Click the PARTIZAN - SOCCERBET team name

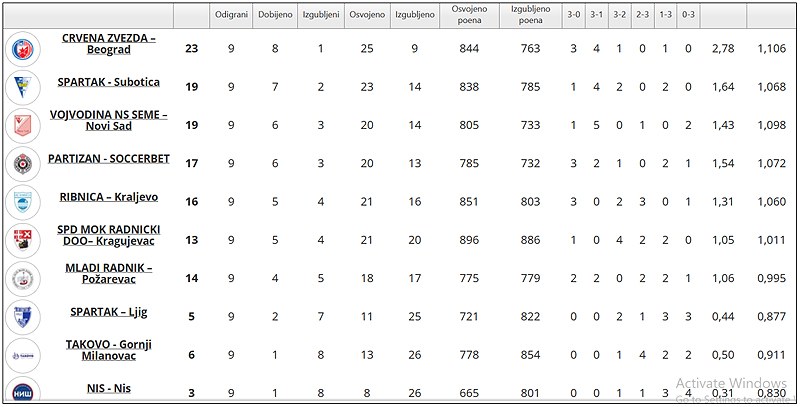109,159
